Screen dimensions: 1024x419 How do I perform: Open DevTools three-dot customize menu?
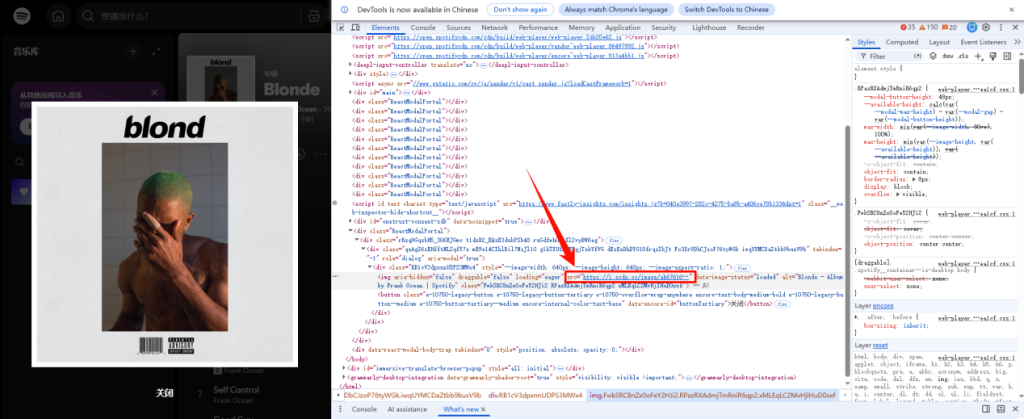[1000, 27]
